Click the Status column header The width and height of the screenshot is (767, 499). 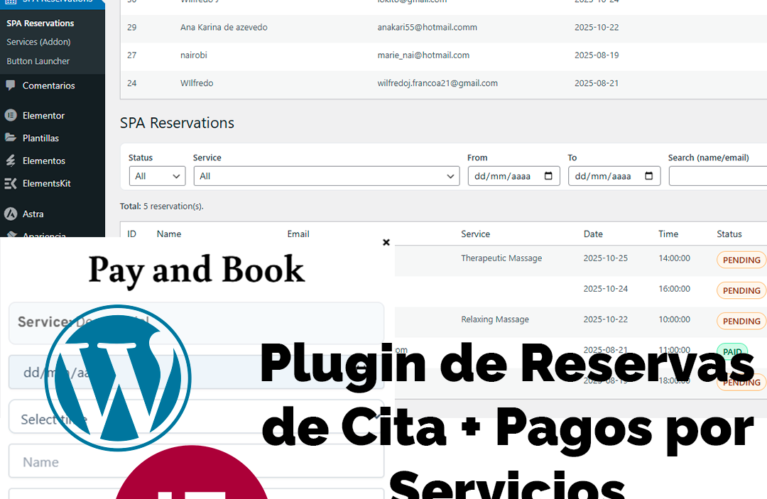(x=729, y=234)
